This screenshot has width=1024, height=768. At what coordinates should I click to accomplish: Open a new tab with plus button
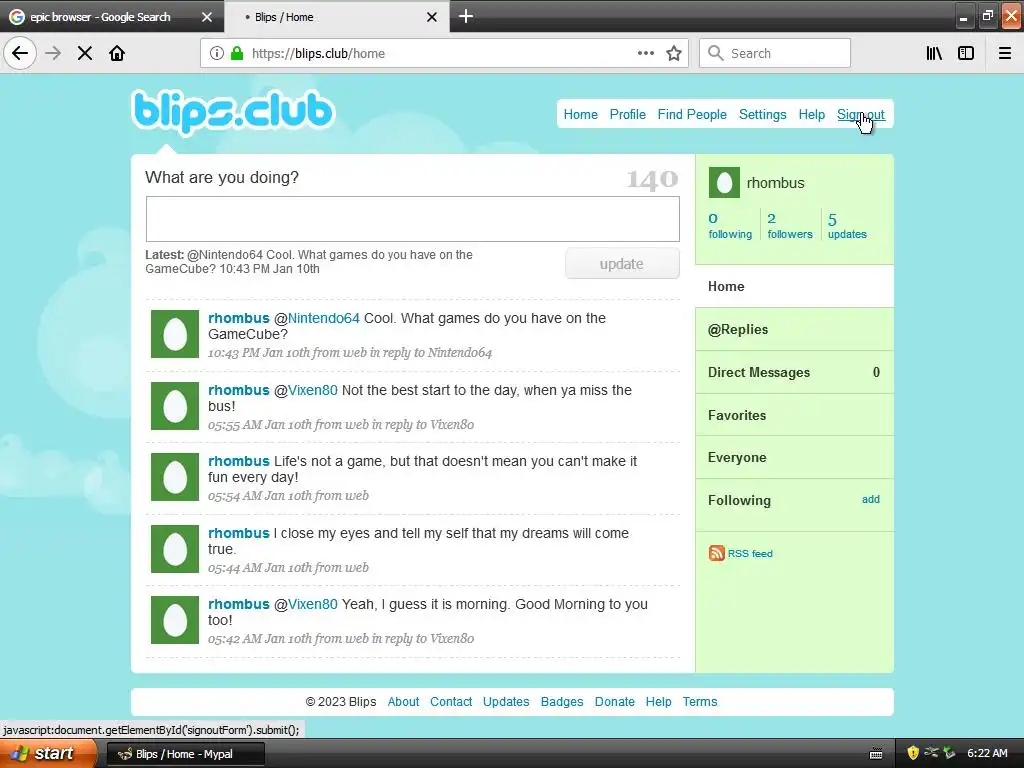coord(466,16)
